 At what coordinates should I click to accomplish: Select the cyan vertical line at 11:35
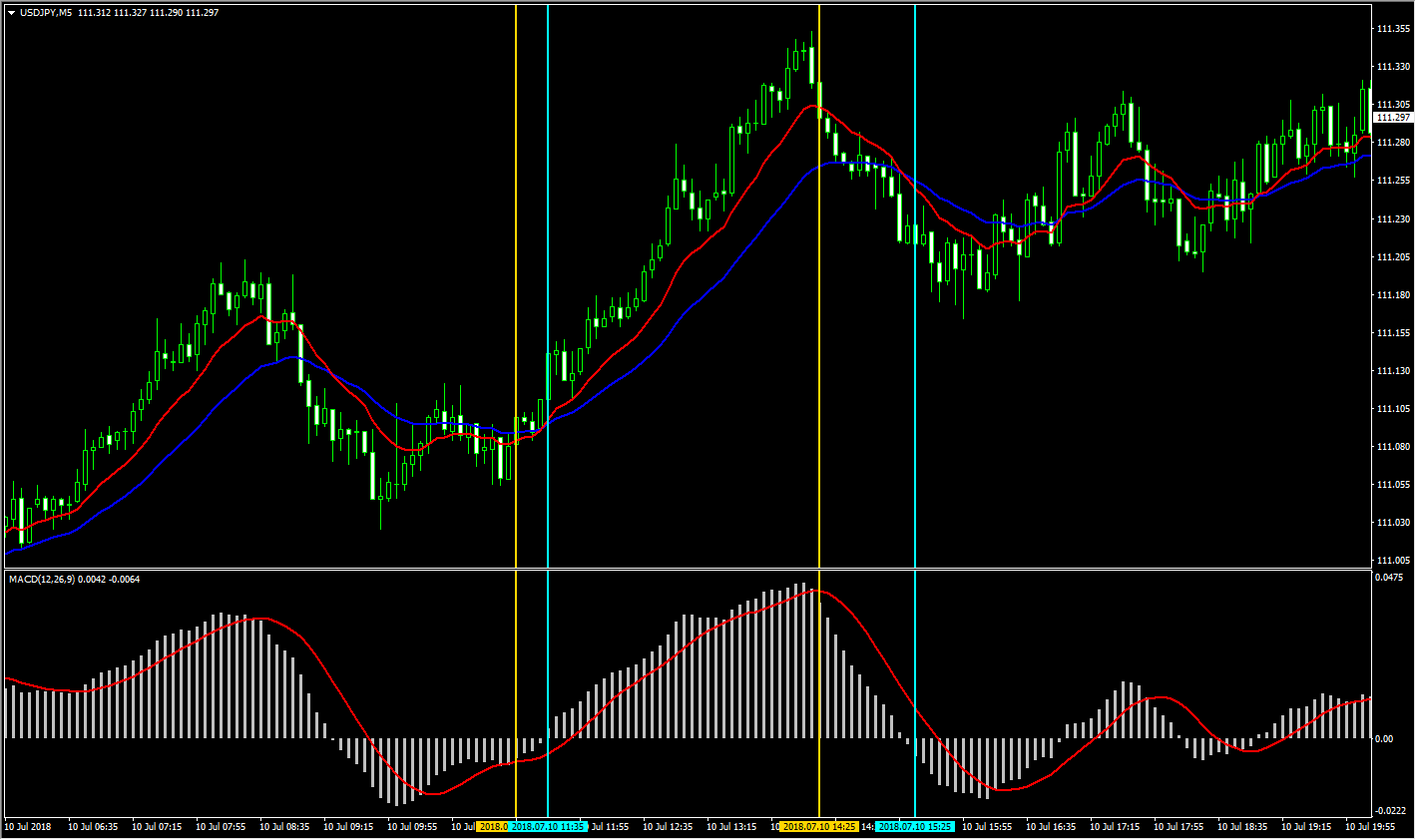(548, 411)
